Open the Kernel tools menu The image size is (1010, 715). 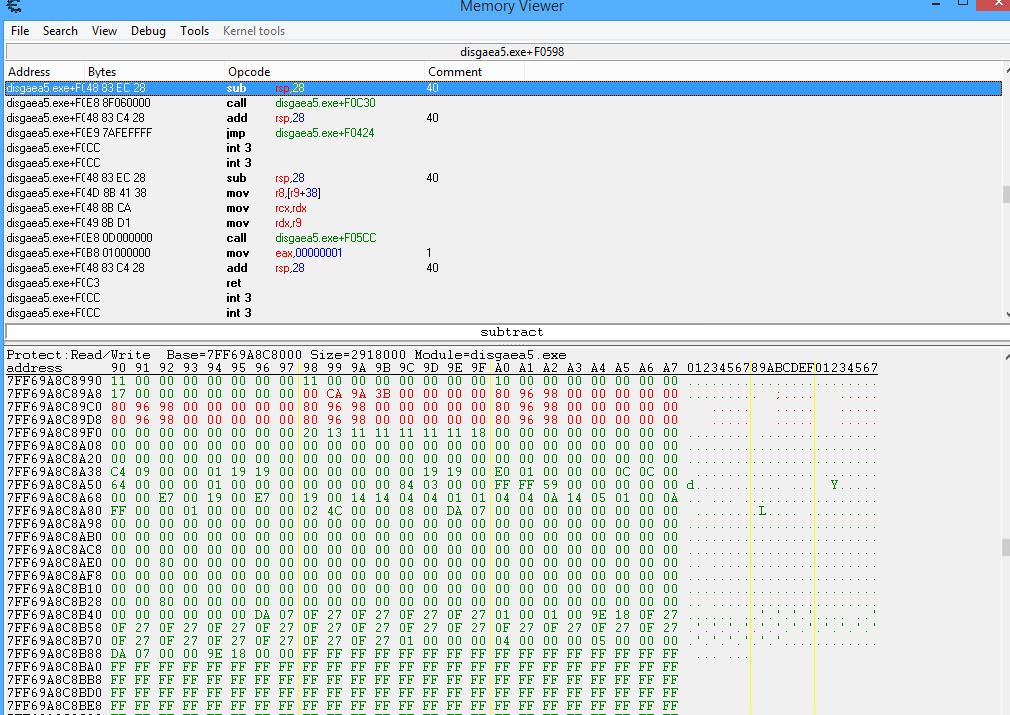point(254,31)
